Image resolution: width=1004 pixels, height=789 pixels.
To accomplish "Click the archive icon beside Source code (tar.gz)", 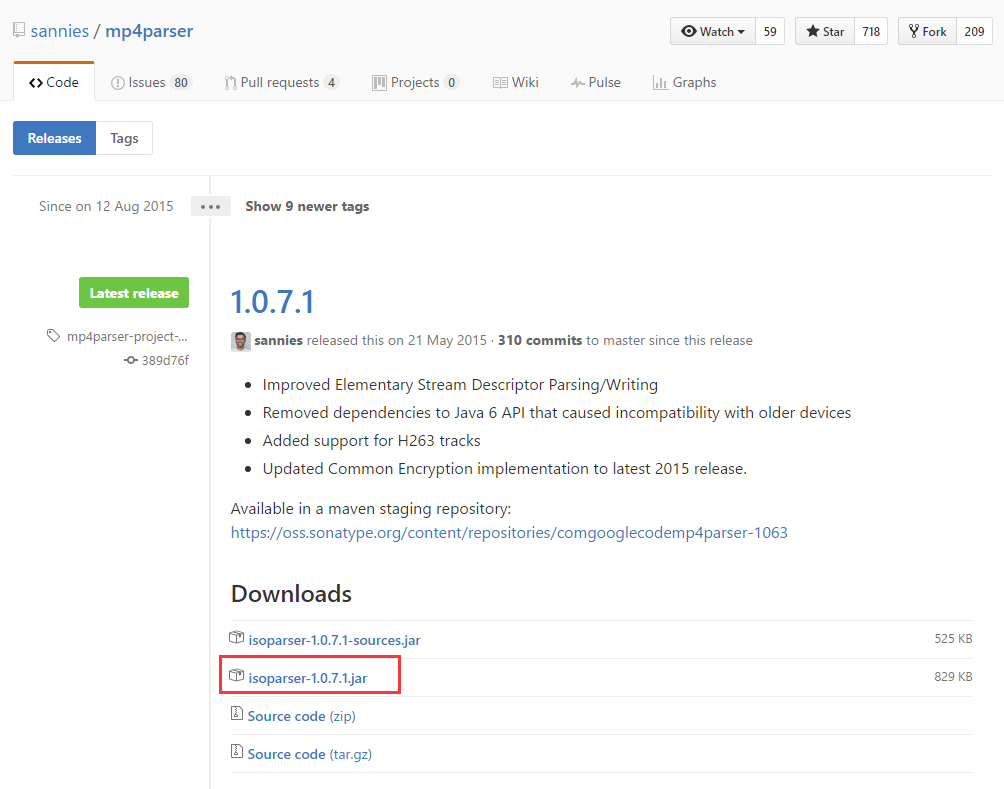I will click(237, 751).
